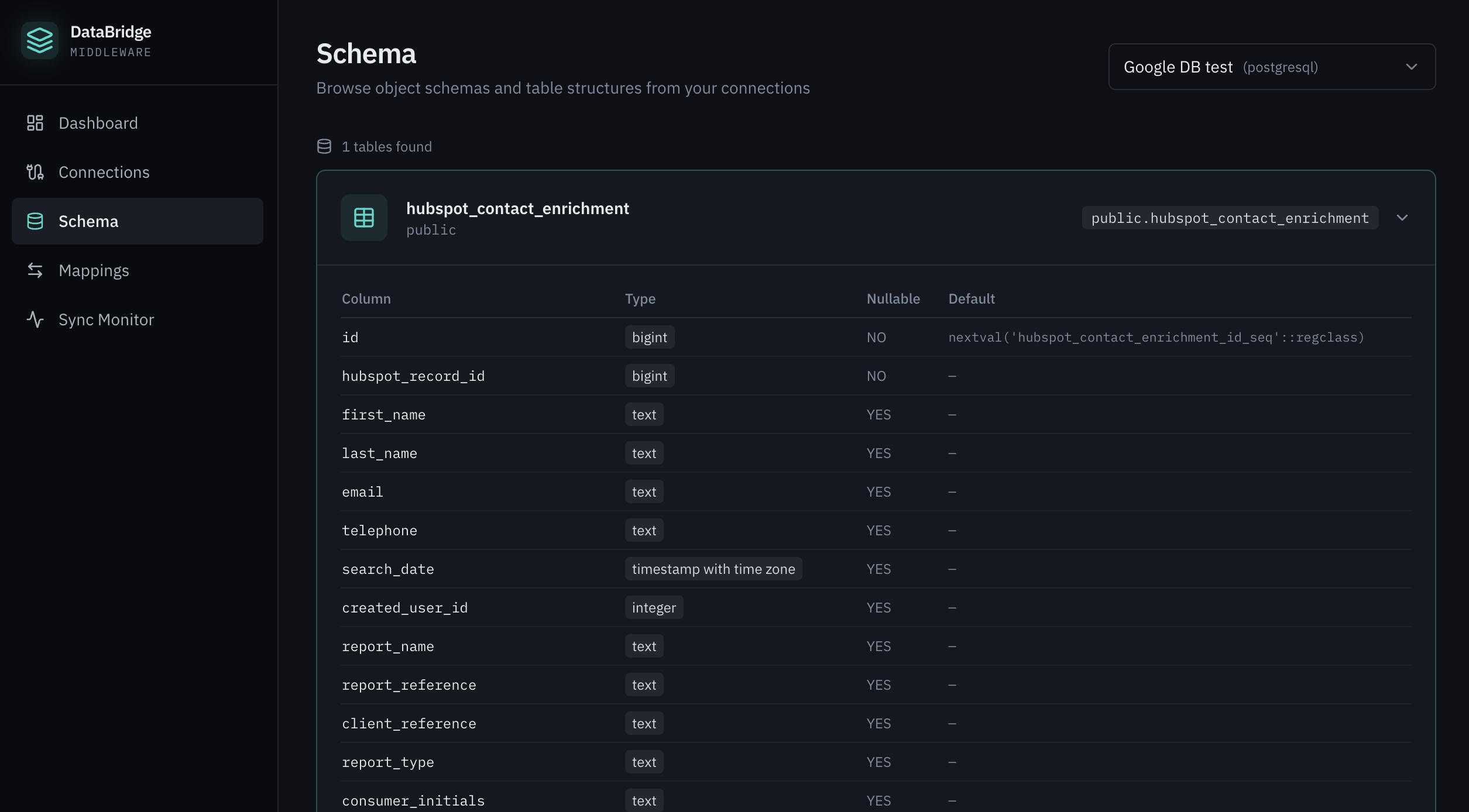Screen dimensions: 1469x812
Task: Click the public.hubspot_contact_enrichment path badge
Action: [1229, 217]
